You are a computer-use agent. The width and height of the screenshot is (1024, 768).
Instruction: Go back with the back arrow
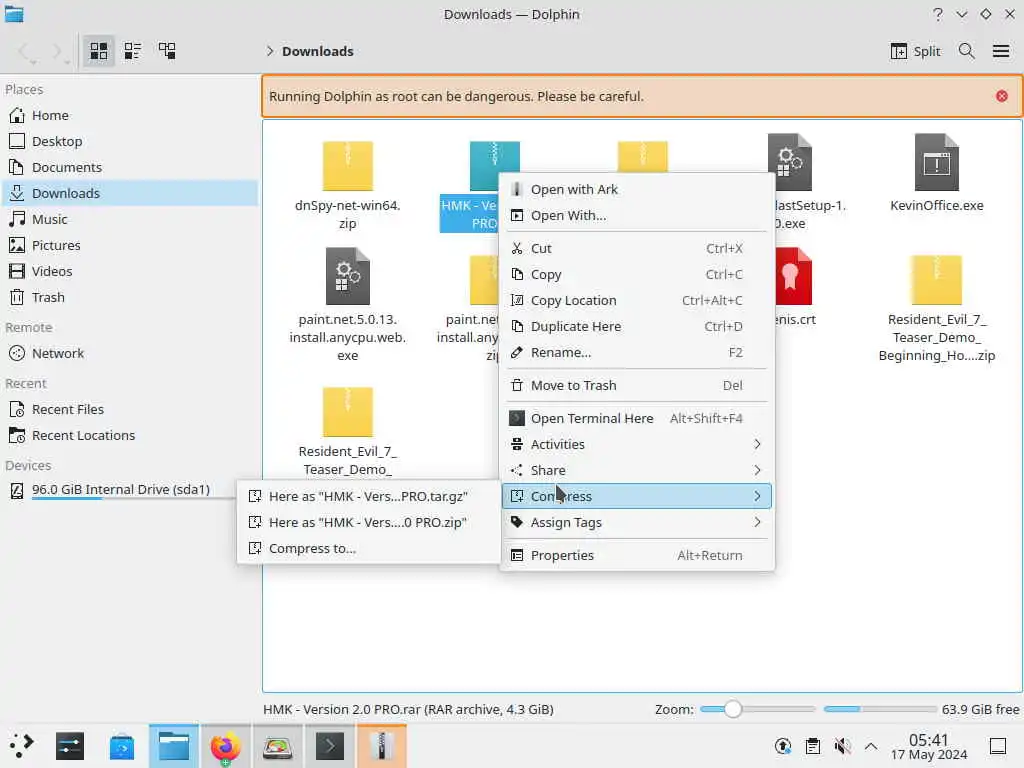(x=25, y=52)
